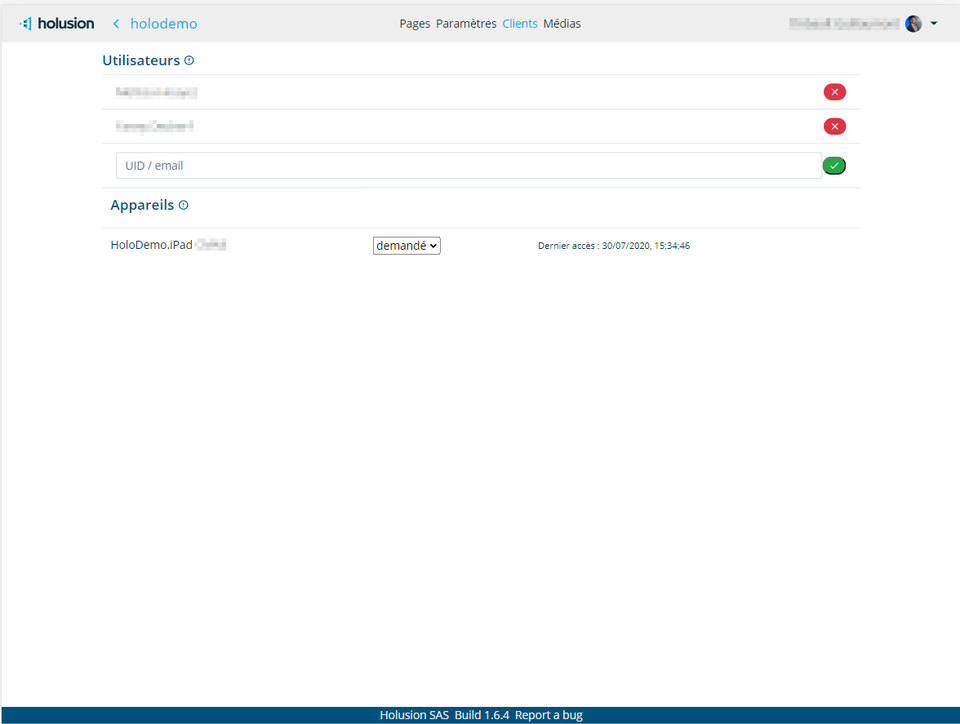960x724 pixels.
Task: Confirm with the green checkmark button
Action: (835, 165)
